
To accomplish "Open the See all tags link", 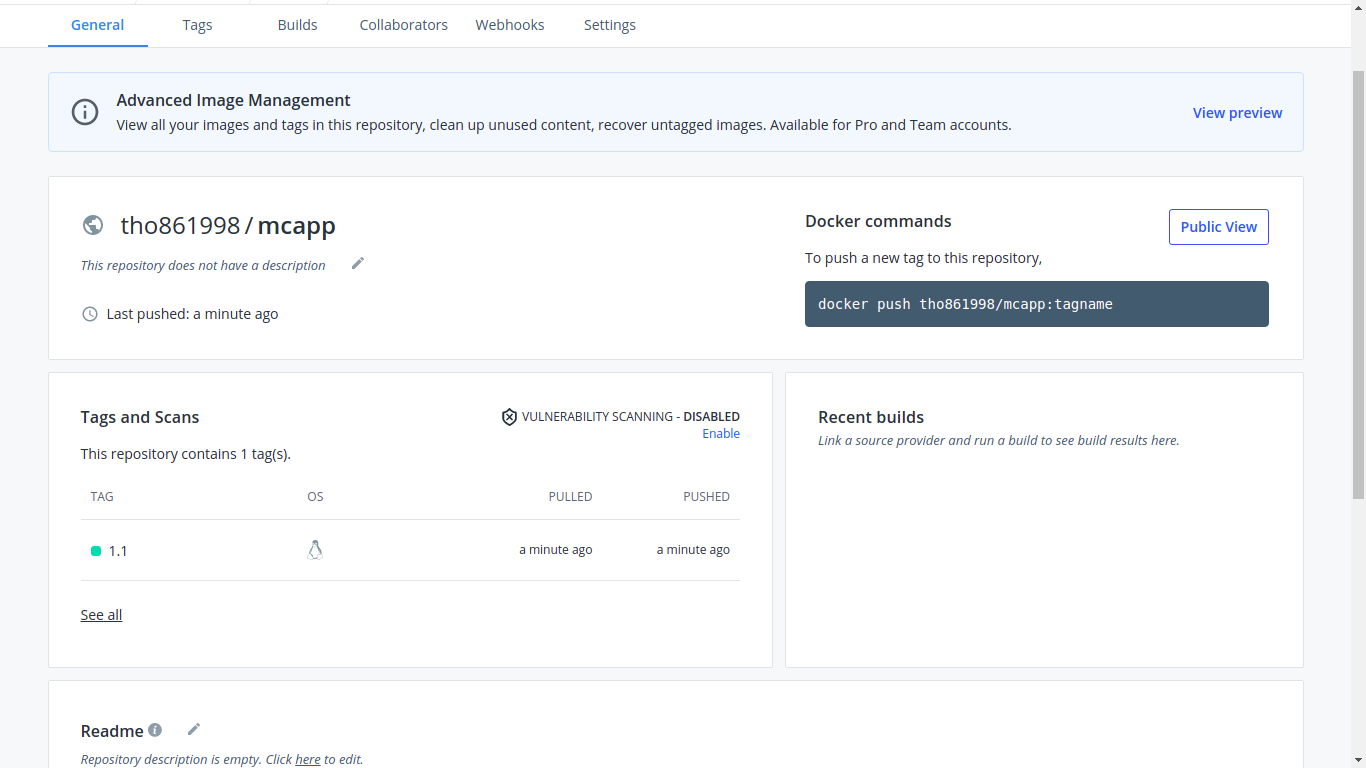I will (x=101, y=615).
